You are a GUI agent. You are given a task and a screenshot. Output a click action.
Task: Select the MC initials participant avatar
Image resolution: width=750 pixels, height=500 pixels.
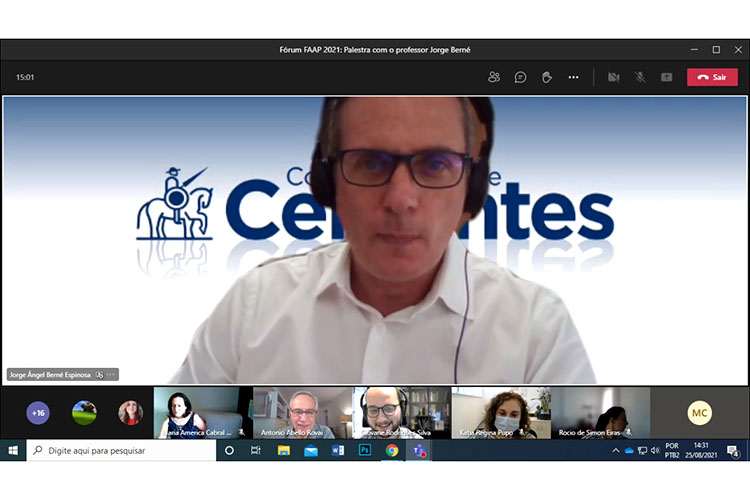click(699, 412)
